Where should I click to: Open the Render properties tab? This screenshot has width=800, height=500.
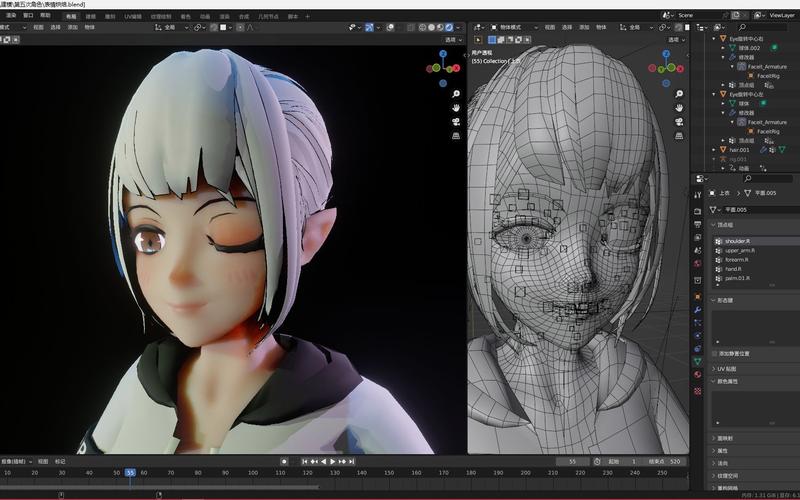pos(697,211)
